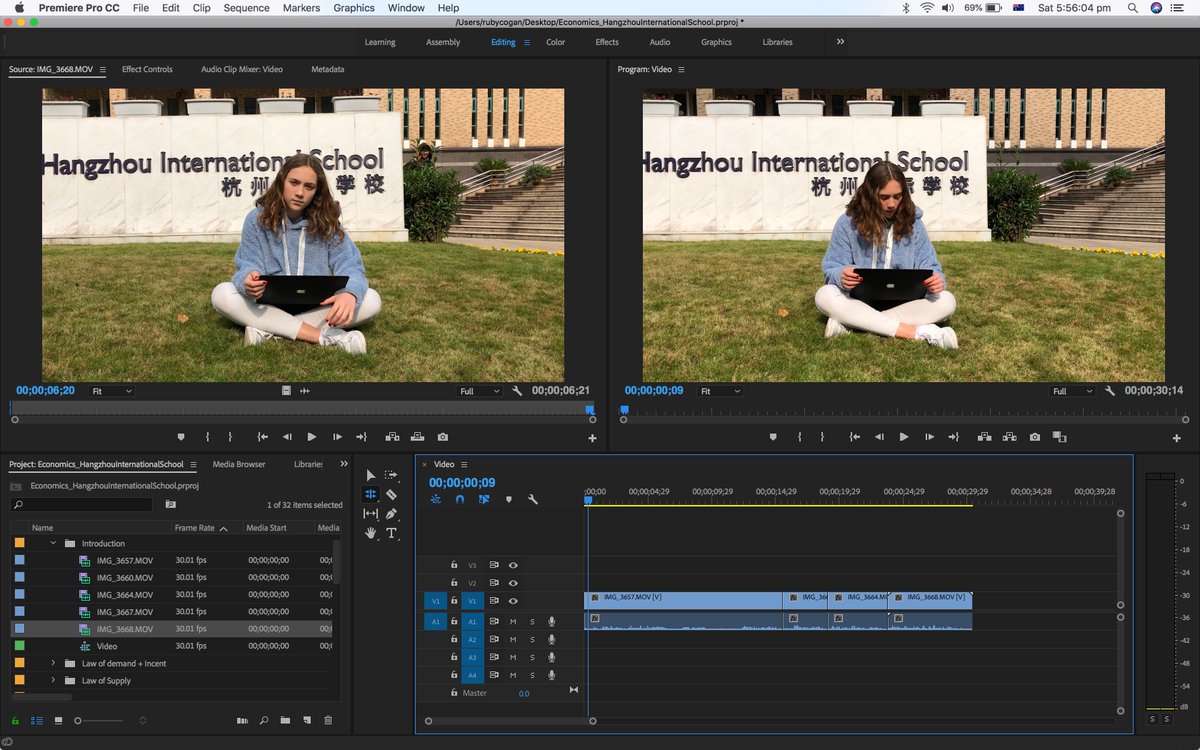1200x750 pixels.
Task: Collapse the Introduction bin
Action: click(x=53, y=543)
